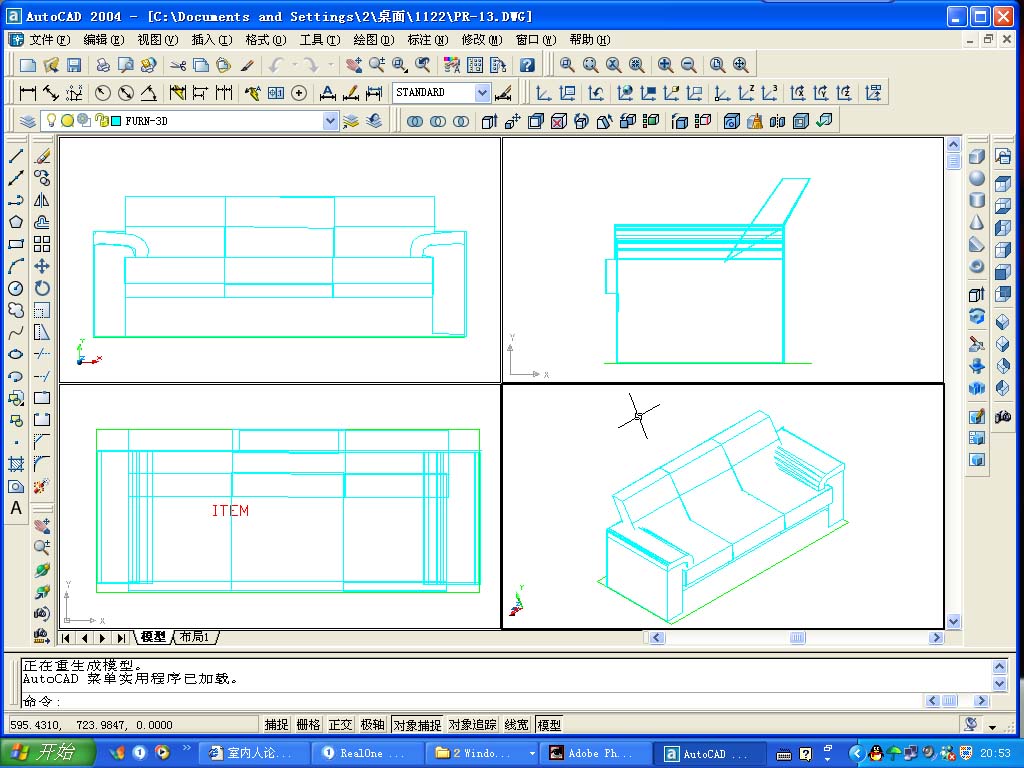1024x768 pixels.
Task: Switch to the 布局1 layout tab
Action: pos(194,637)
